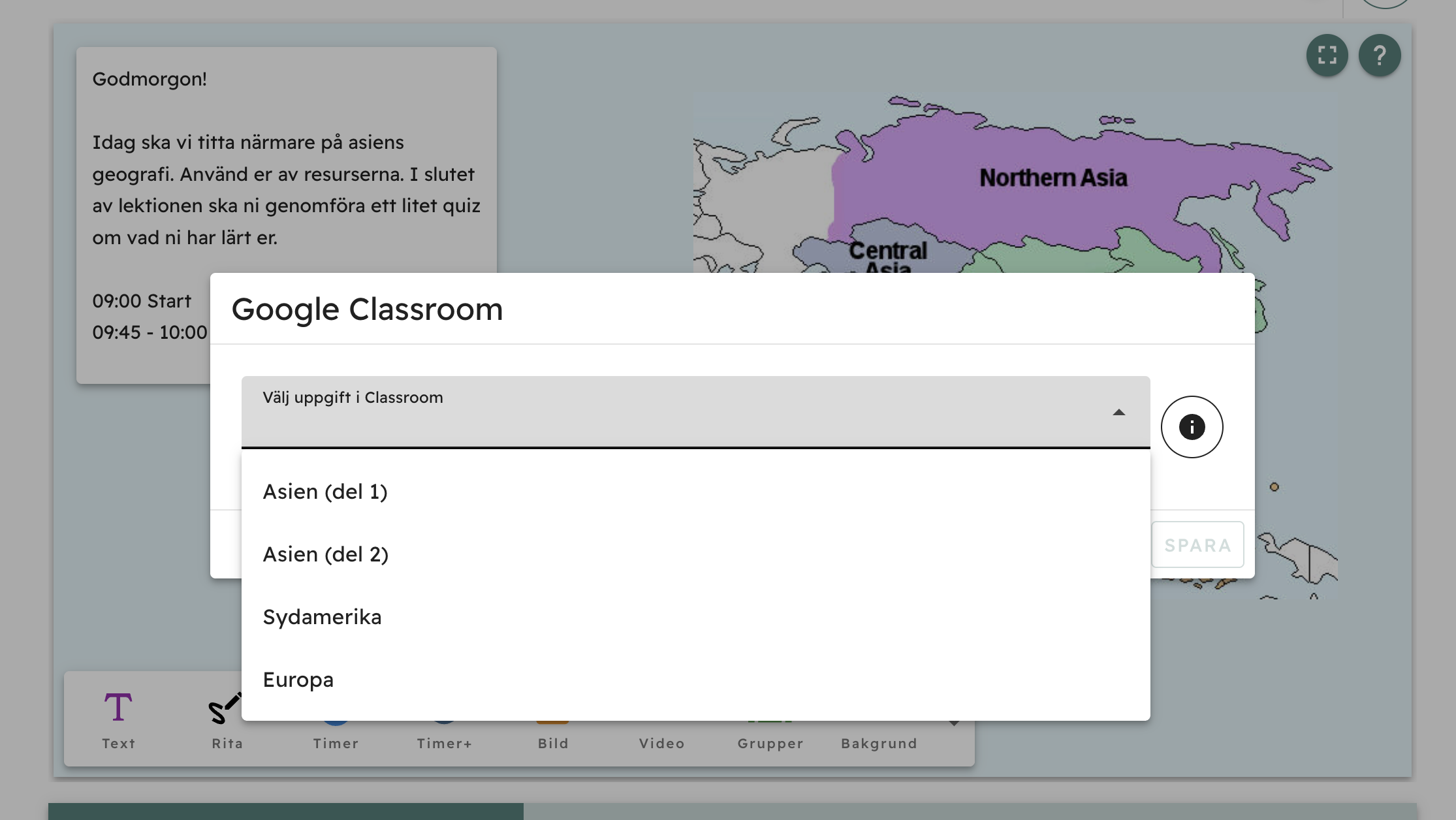Choose Asien (del 2) option
This screenshot has height=820, width=1456.
click(x=325, y=554)
